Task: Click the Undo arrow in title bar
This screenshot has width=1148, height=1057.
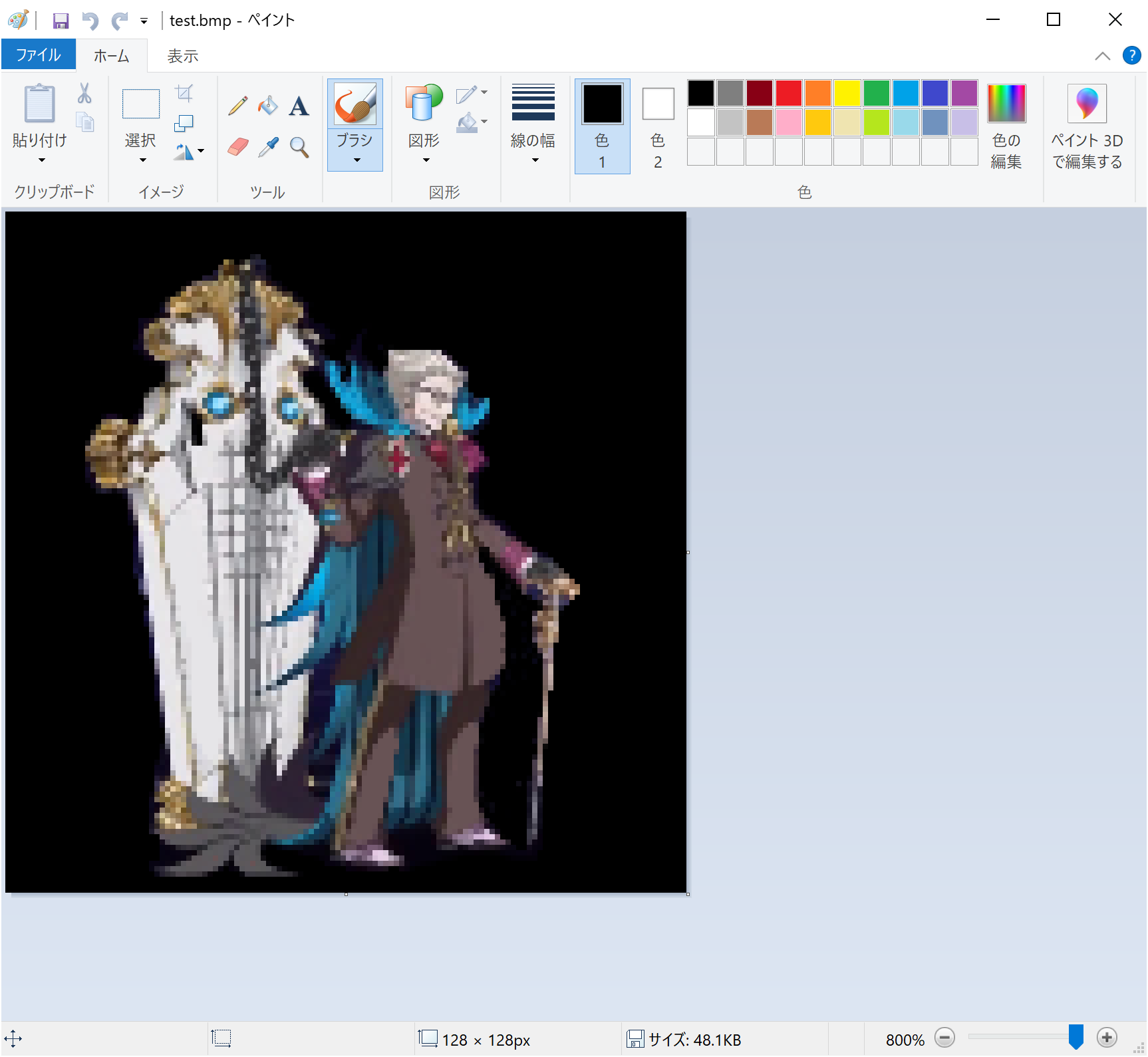Action: pyautogui.click(x=90, y=21)
